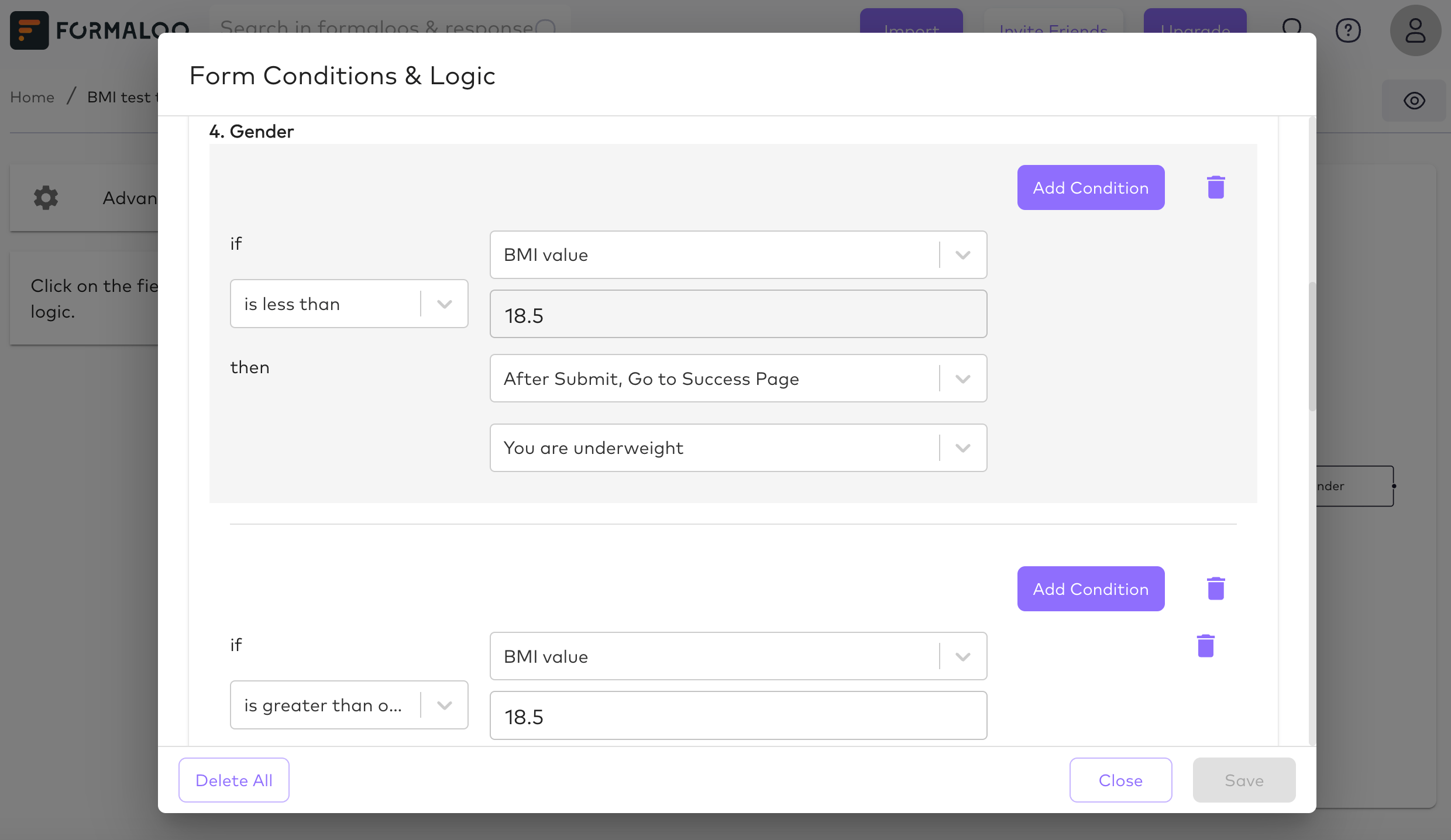
Task: Expand the You are underweight result dropdown
Action: click(x=961, y=447)
